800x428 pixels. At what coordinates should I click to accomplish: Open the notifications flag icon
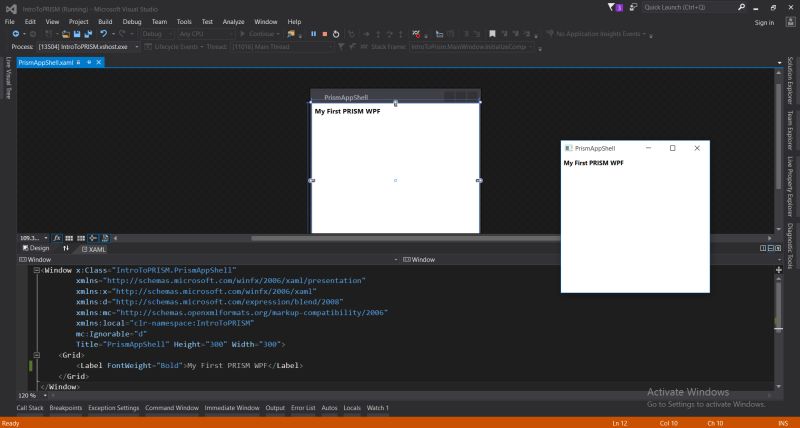pos(611,7)
